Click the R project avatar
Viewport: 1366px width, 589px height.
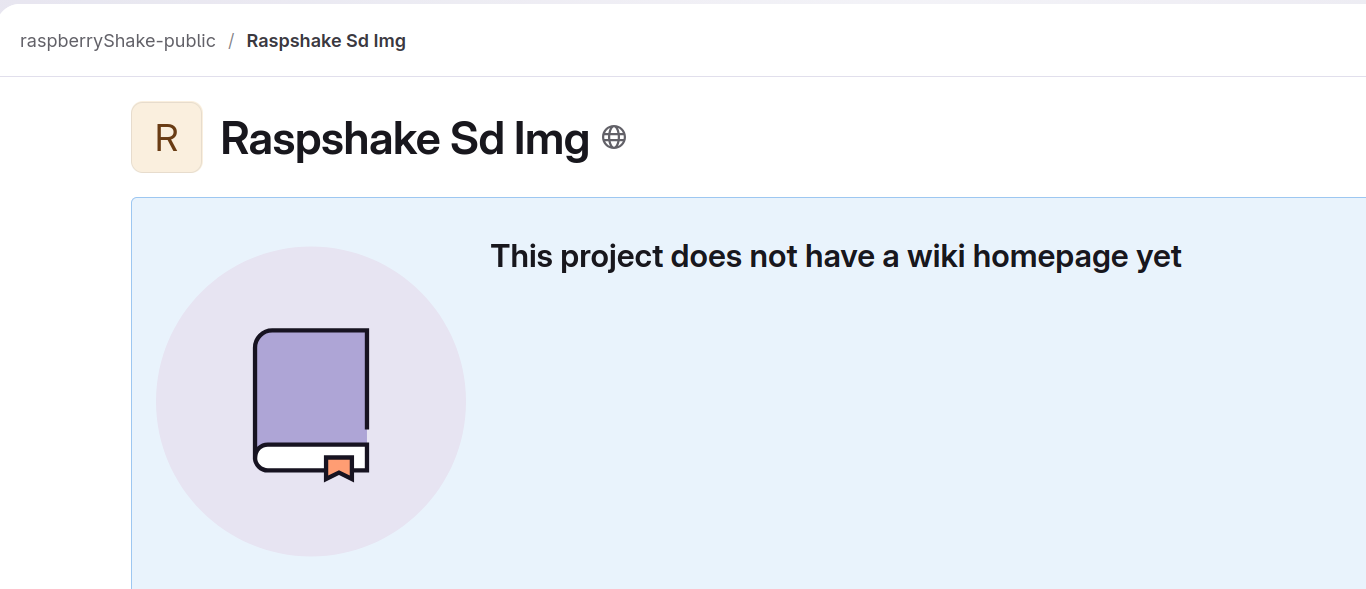pyautogui.click(x=167, y=138)
